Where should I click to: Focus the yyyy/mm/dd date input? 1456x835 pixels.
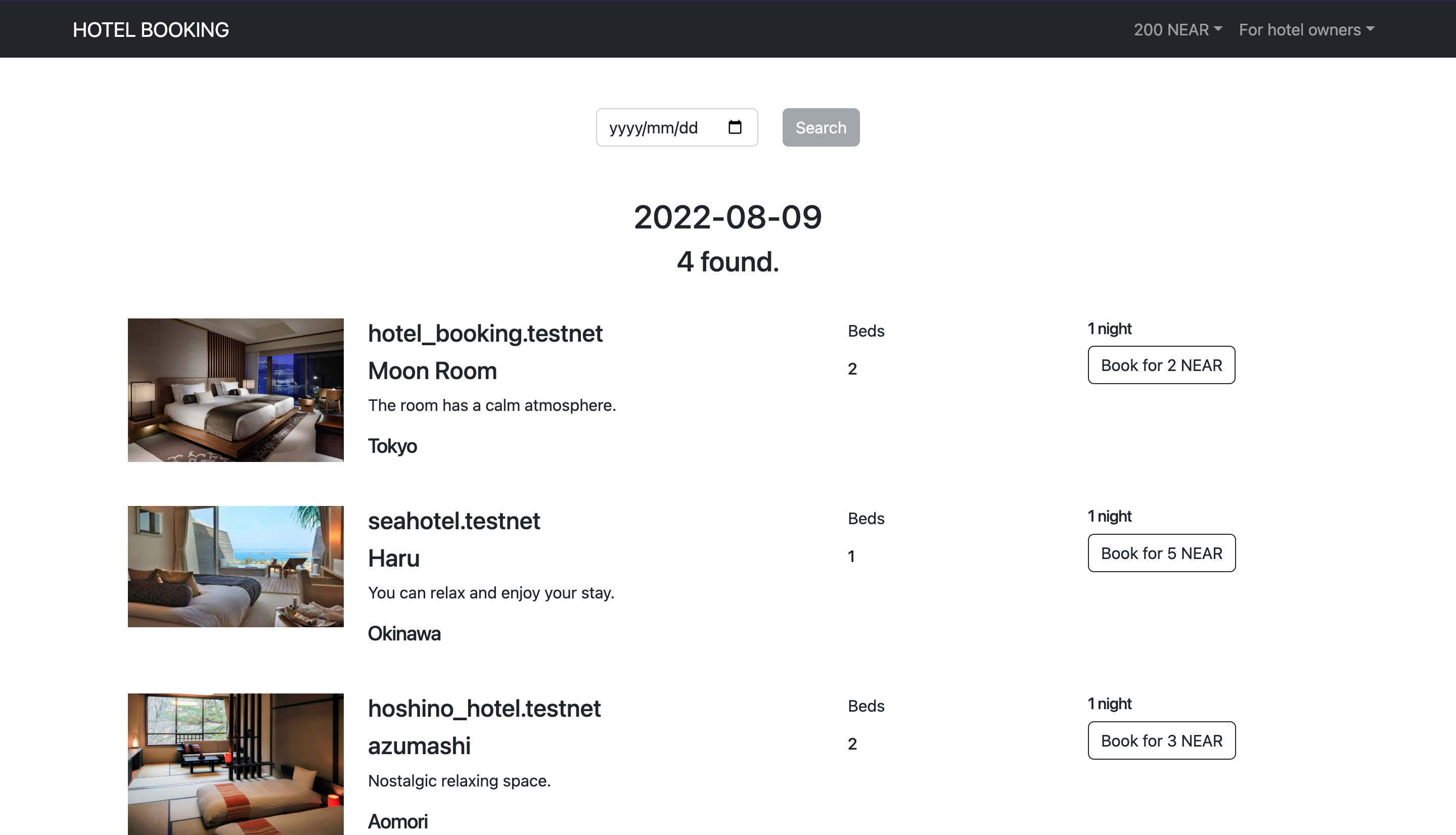tap(676, 127)
